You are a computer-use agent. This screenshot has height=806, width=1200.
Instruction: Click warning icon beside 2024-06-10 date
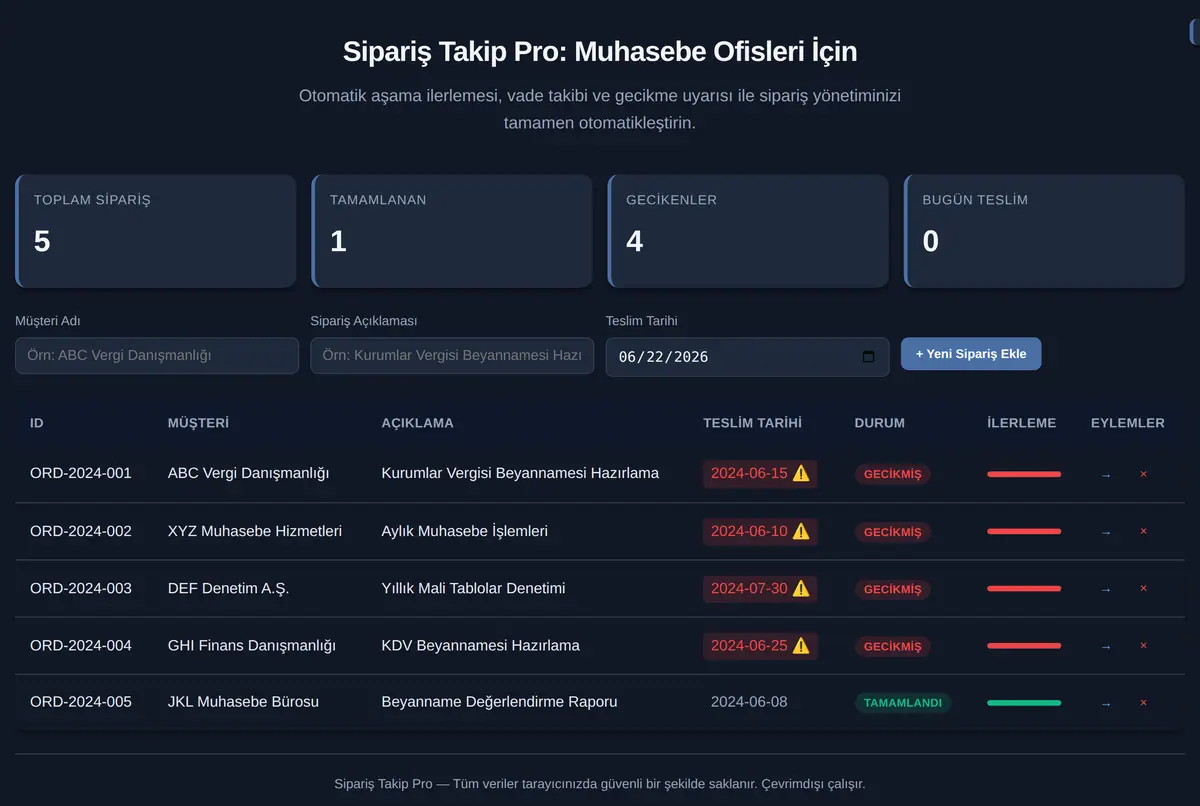tap(801, 531)
